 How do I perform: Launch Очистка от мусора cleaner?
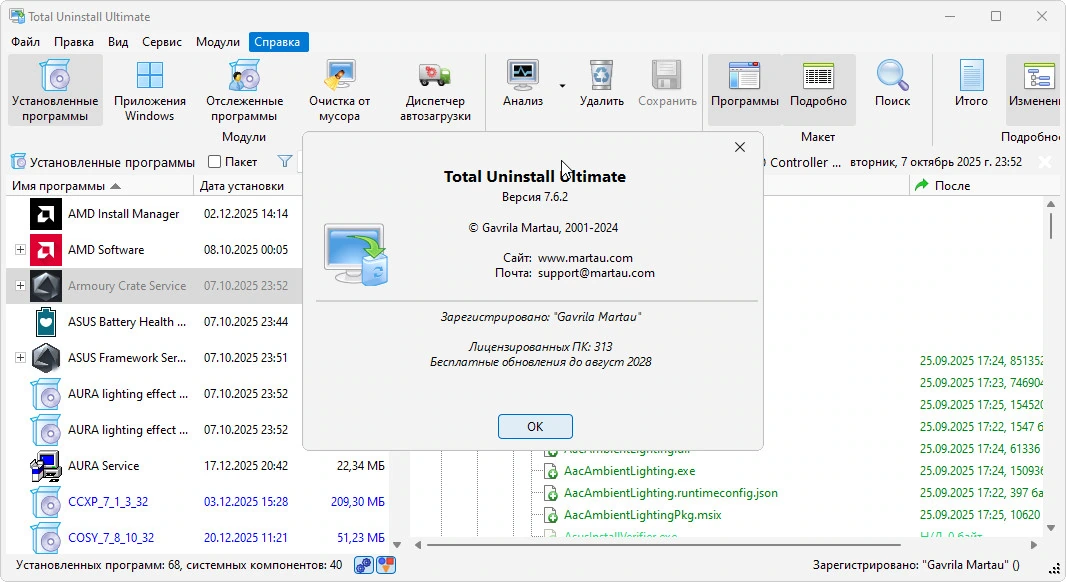339,90
